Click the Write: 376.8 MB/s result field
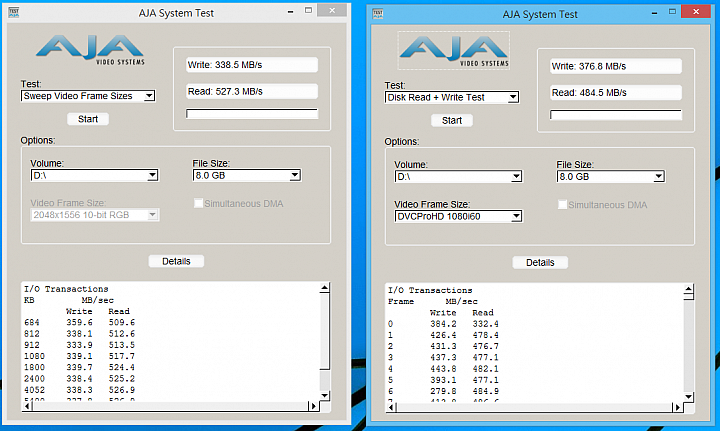 pos(616,66)
